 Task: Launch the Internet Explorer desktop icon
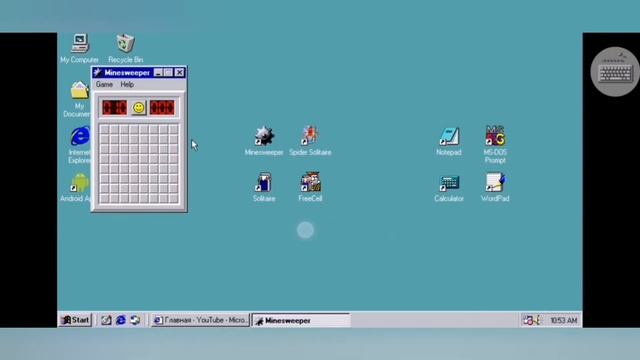click(x=80, y=136)
